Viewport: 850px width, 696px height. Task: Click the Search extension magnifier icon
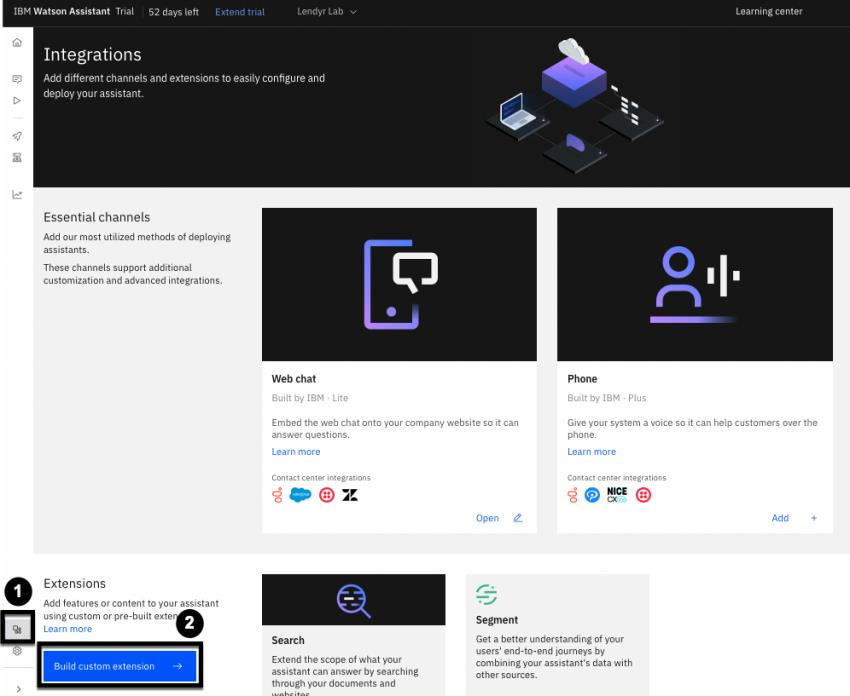[x=353, y=601]
